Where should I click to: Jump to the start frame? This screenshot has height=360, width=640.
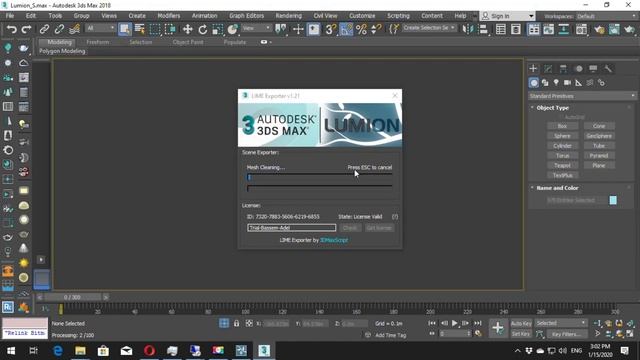(432, 323)
